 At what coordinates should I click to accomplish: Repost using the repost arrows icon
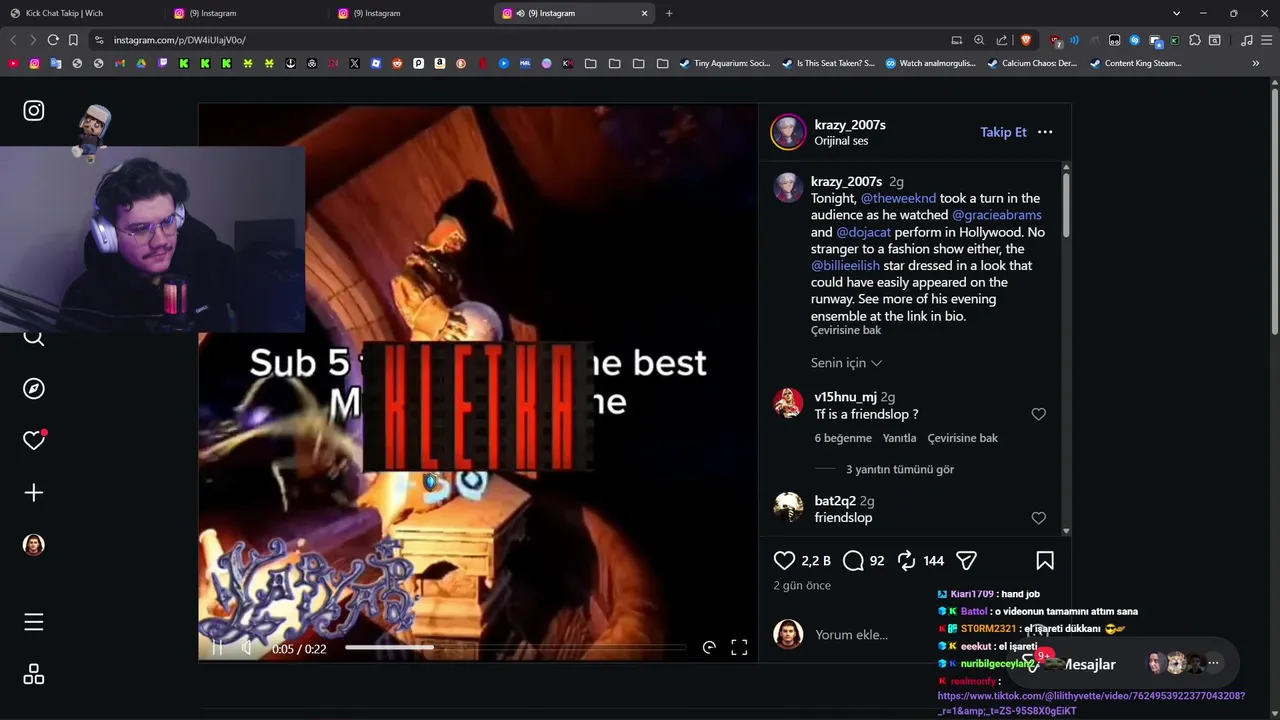tap(907, 561)
